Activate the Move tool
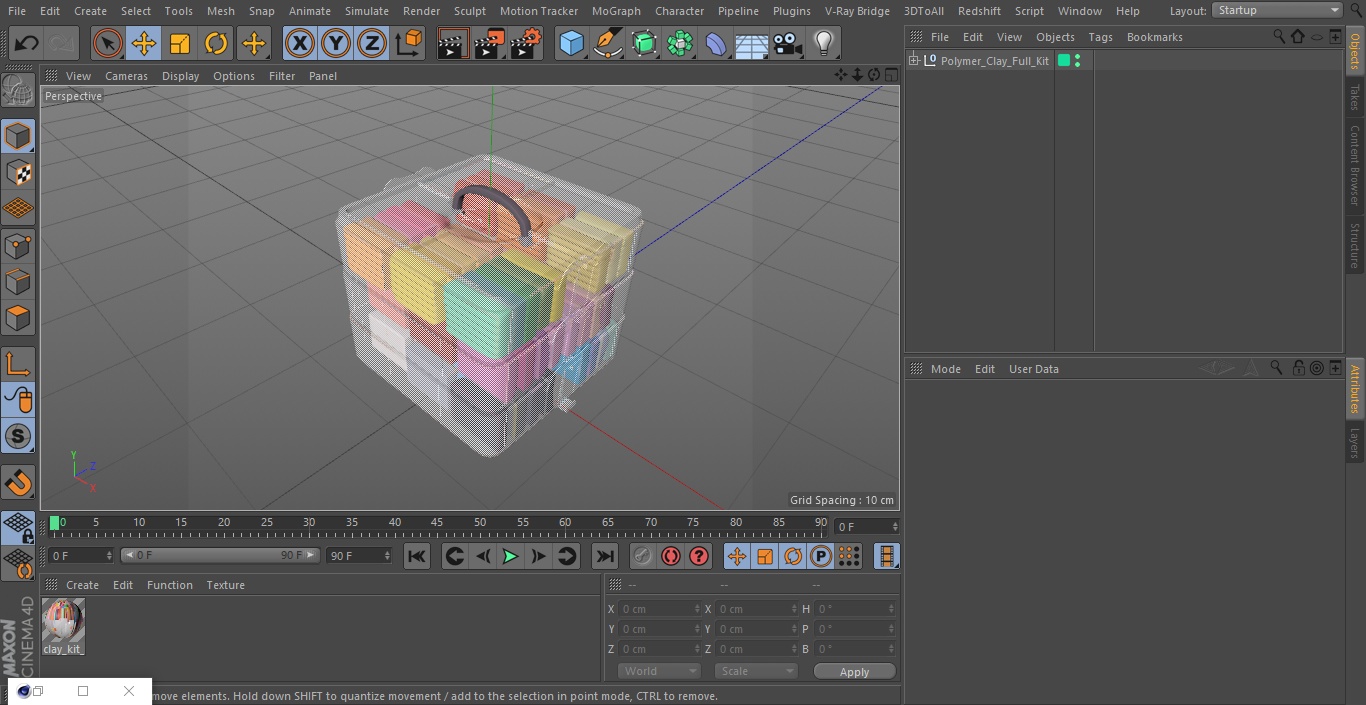 click(144, 44)
